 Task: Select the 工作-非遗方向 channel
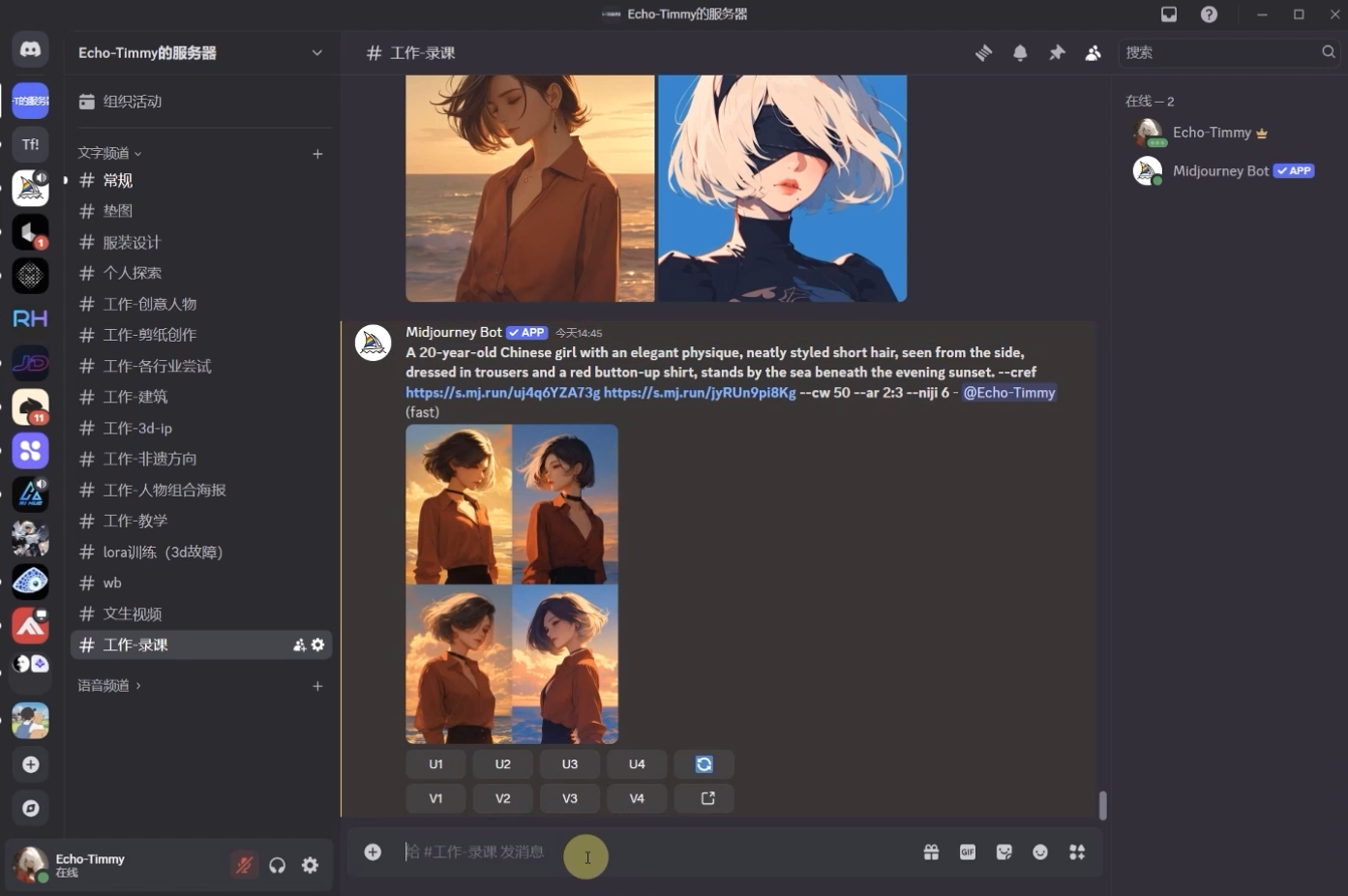coord(201,459)
